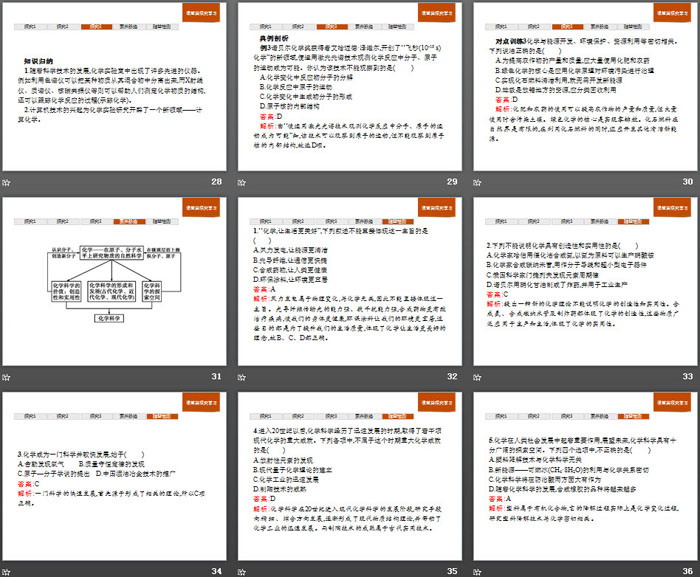The height and width of the screenshot is (577, 700).
Task: Click the animation star icon under slide 28
Action: click(6, 182)
